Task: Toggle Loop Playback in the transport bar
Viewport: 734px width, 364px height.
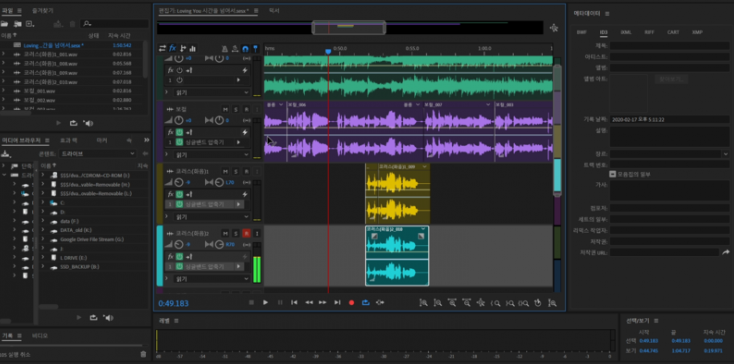Action: [366, 302]
